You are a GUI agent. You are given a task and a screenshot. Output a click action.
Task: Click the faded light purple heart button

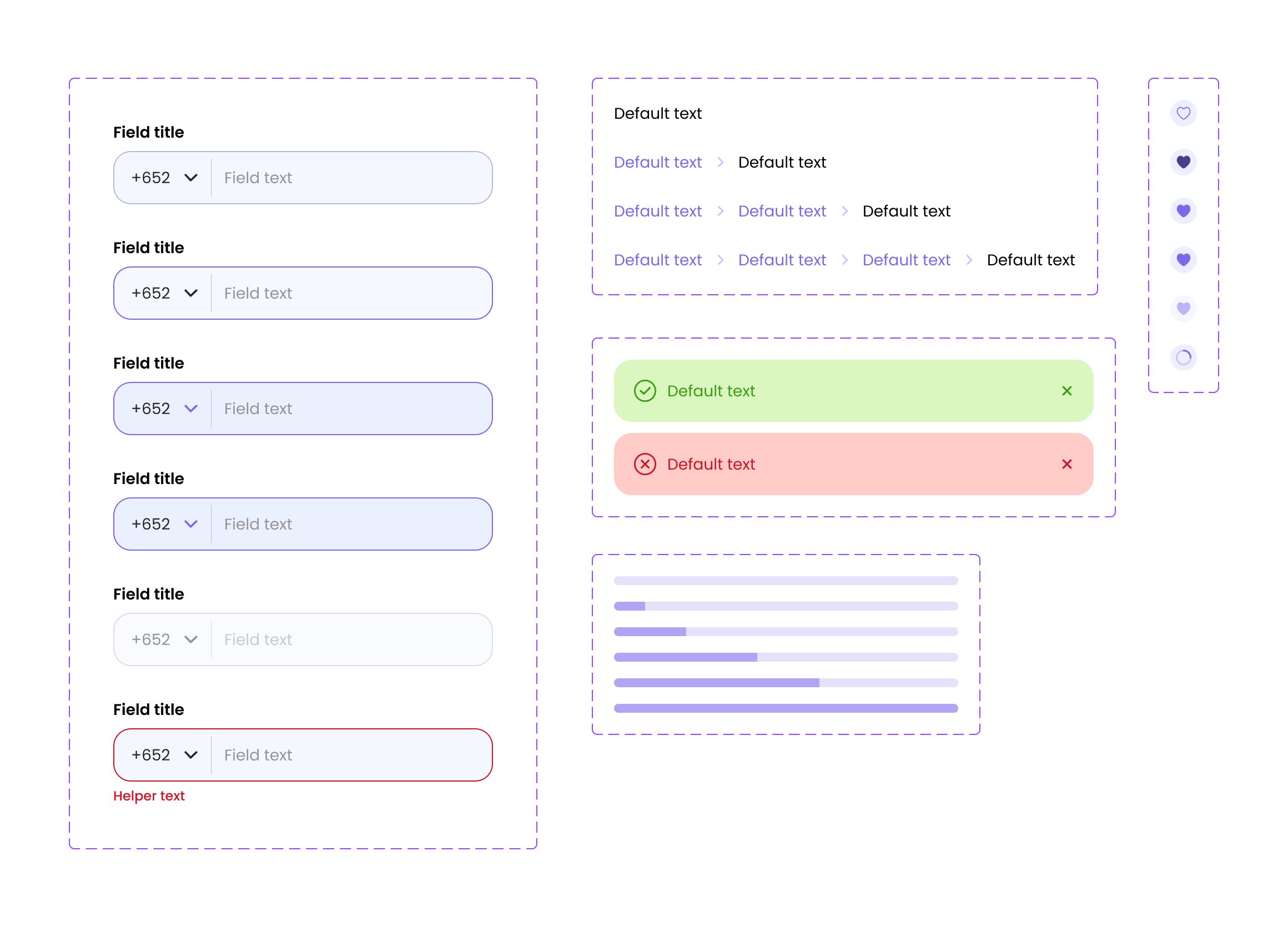point(1183,309)
